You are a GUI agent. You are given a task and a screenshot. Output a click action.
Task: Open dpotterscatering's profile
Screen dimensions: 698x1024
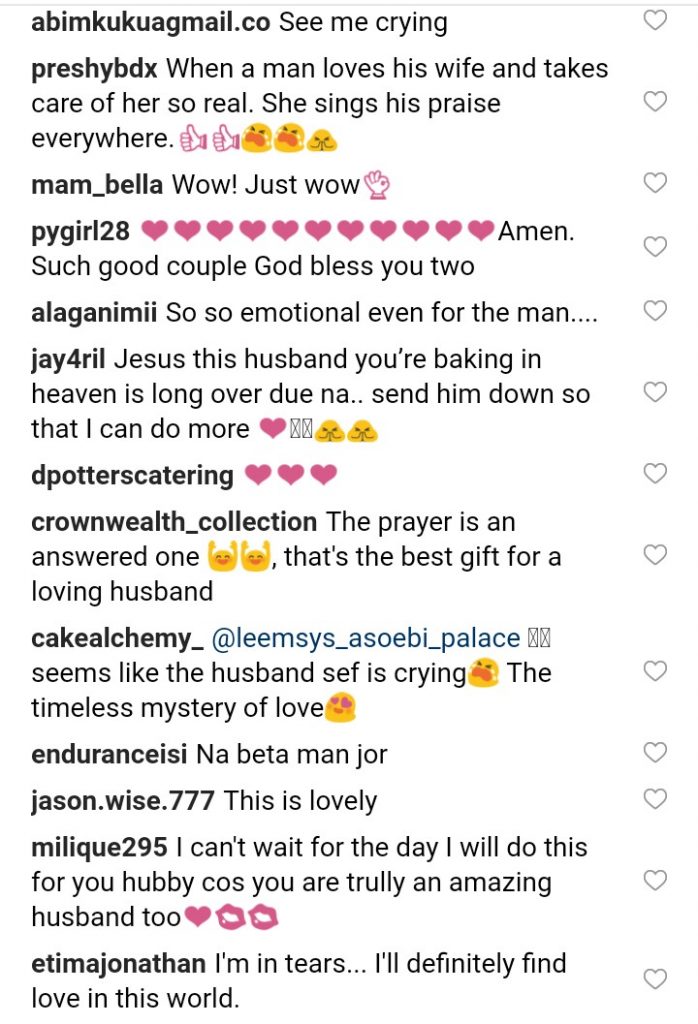(132, 475)
